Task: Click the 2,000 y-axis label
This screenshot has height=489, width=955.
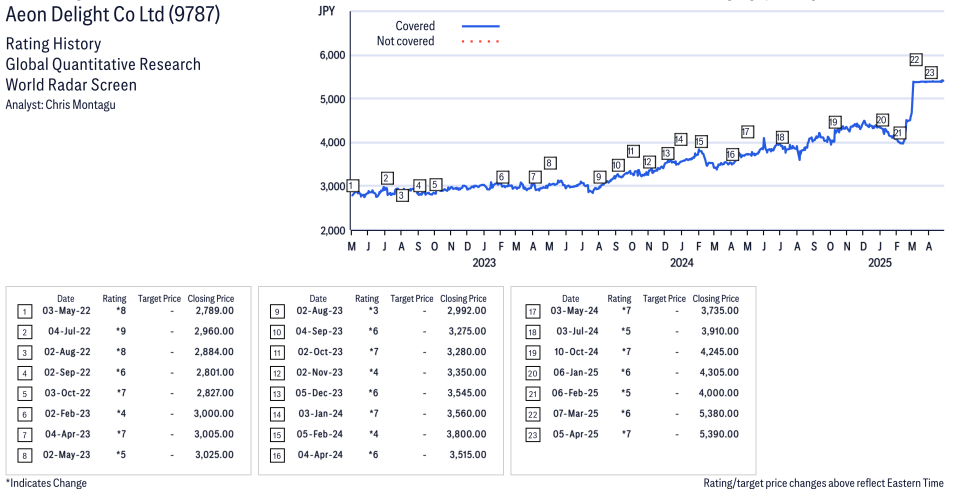Action: 333,230
